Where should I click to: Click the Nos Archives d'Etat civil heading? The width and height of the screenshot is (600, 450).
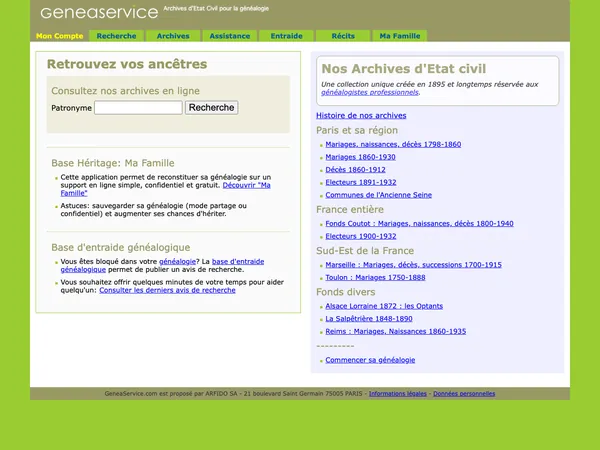point(404,69)
